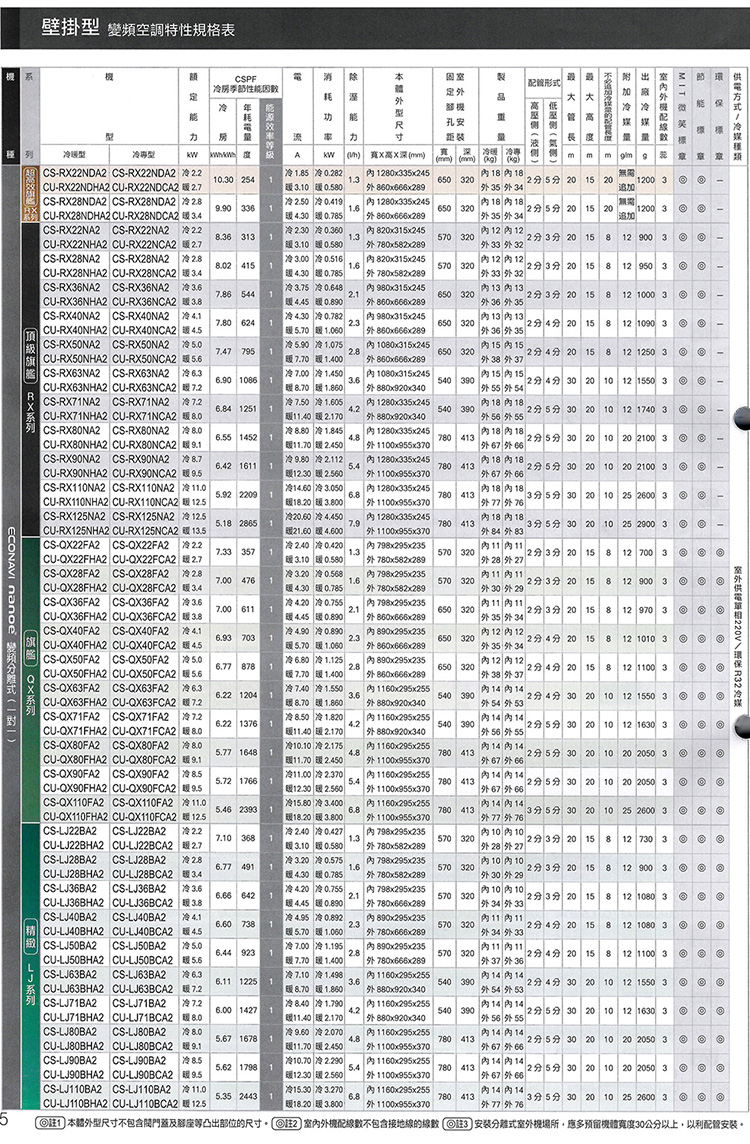Click CSPF value '9.90'
The height and width of the screenshot is (1144, 750).
[x=223, y=208]
